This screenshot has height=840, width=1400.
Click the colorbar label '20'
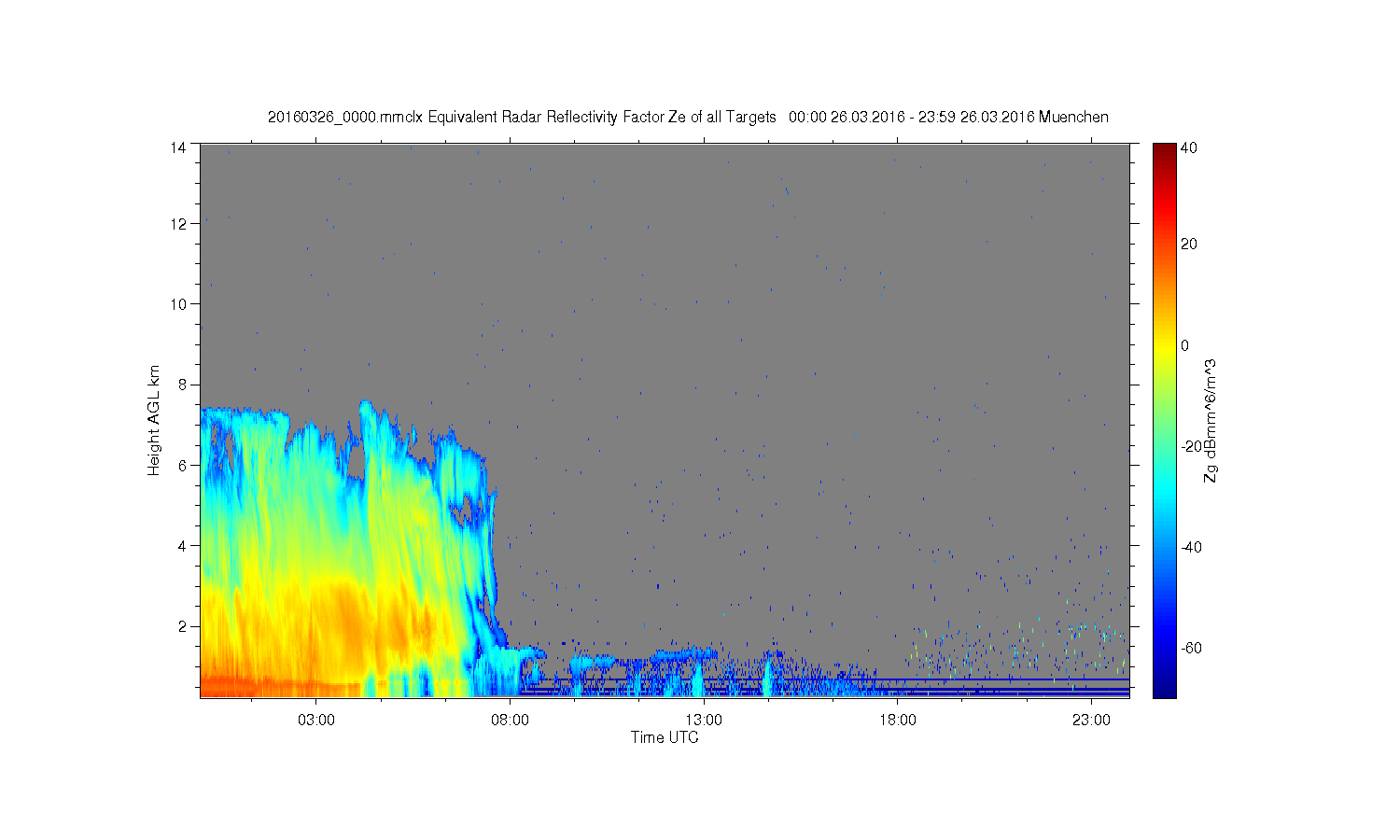click(1189, 245)
